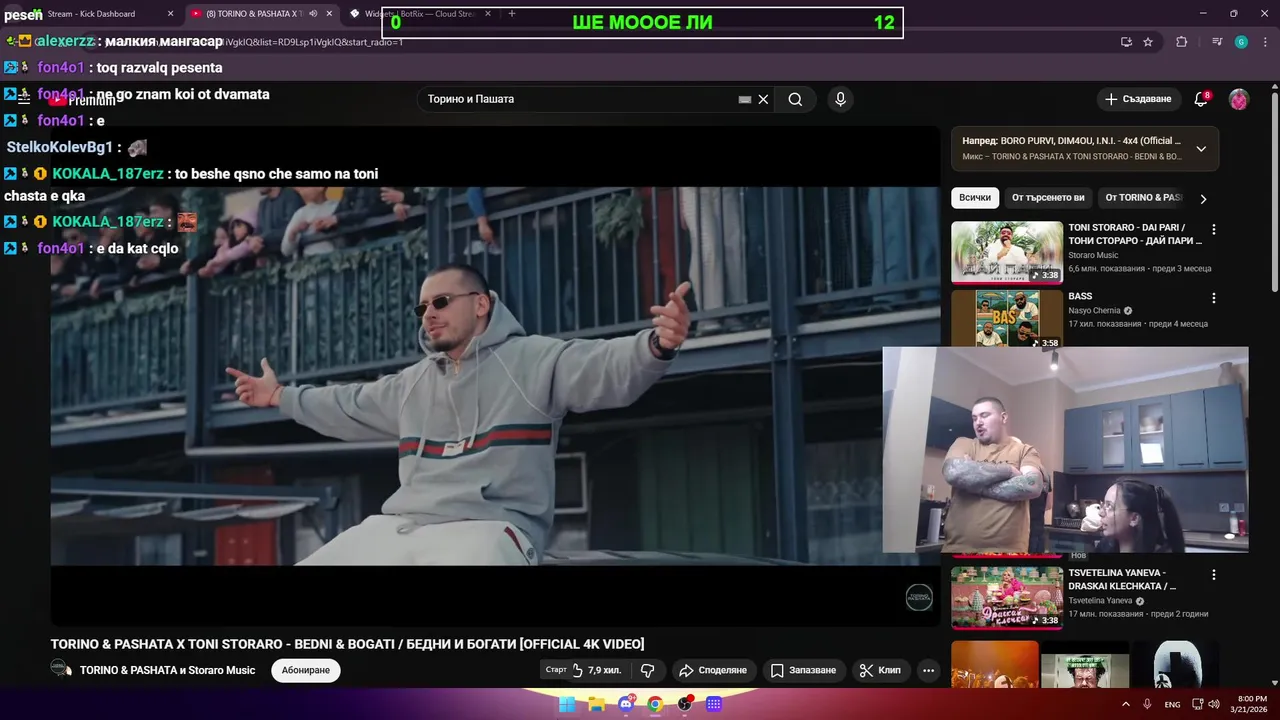Show hidden tray icons chevron
The image size is (1280, 720).
(1125, 704)
